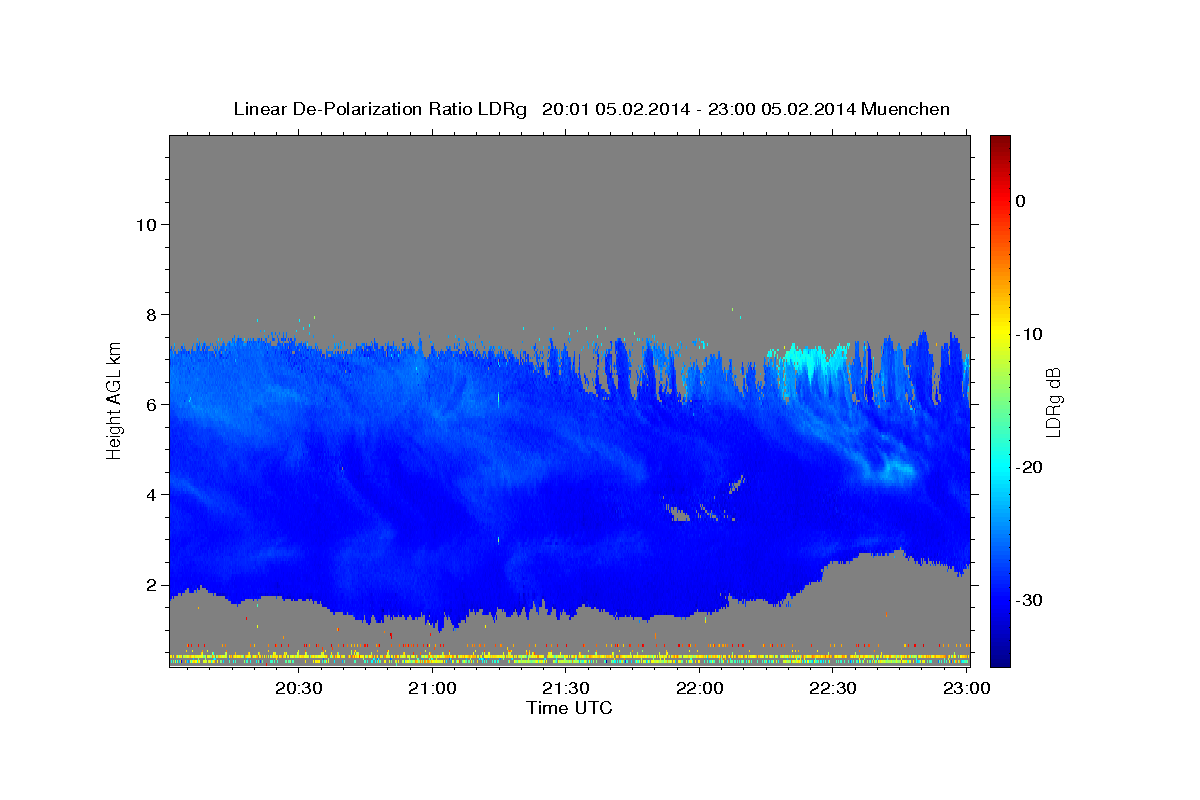The image size is (1200, 800).
Task: Click the yellow ground-clutter band at plot bottom
Action: click(x=569, y=658)
